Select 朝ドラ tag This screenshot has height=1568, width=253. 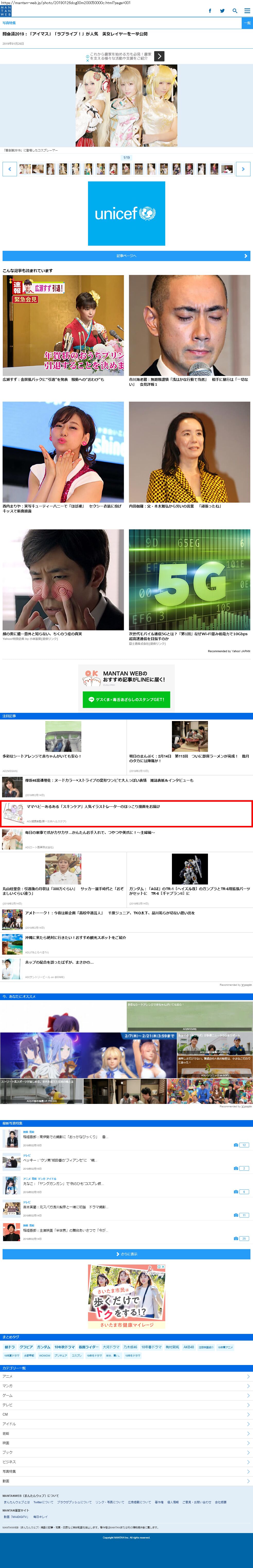(x=10, y=1347)
